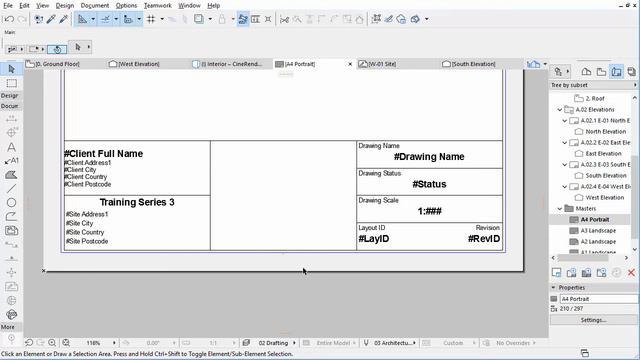Open the File menu
This screenshot has width=640, height=360.
pyautogui.click(x=8, y=5)
